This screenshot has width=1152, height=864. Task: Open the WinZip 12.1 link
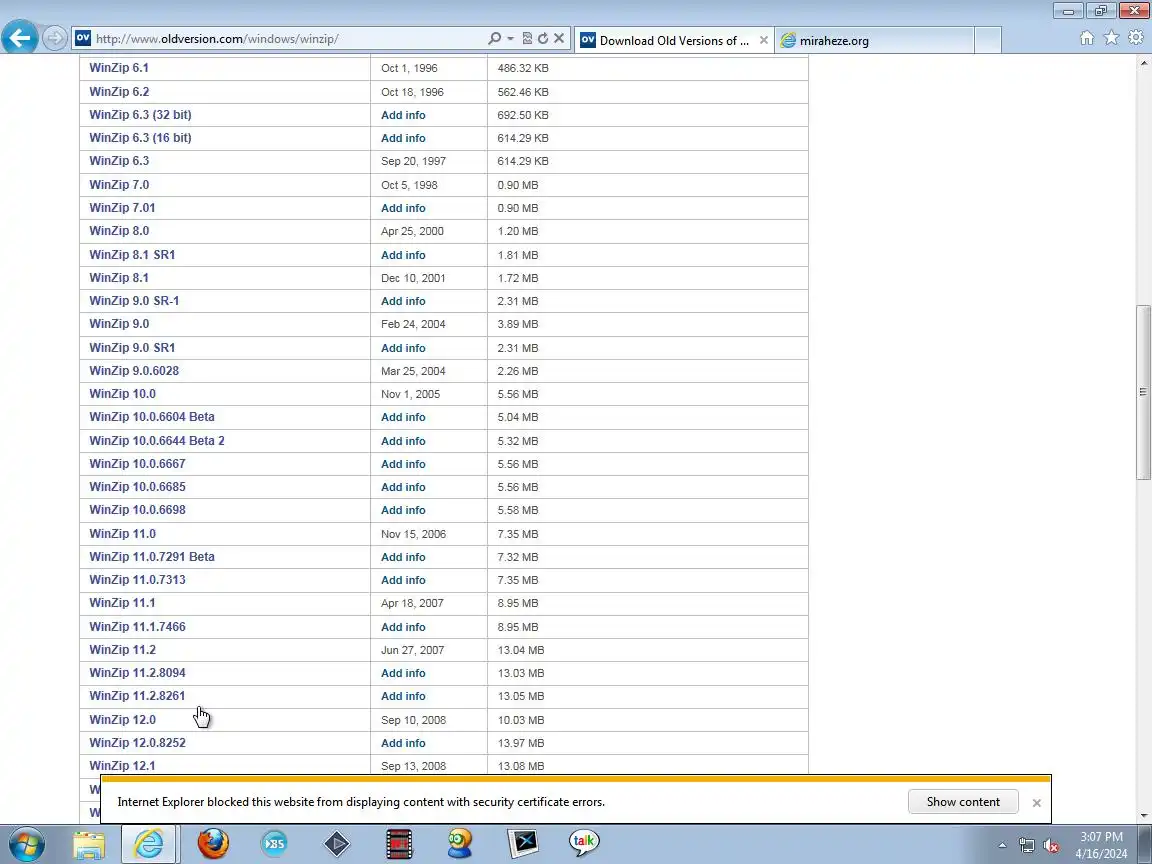pyautogui.click(x=122, y=766)
